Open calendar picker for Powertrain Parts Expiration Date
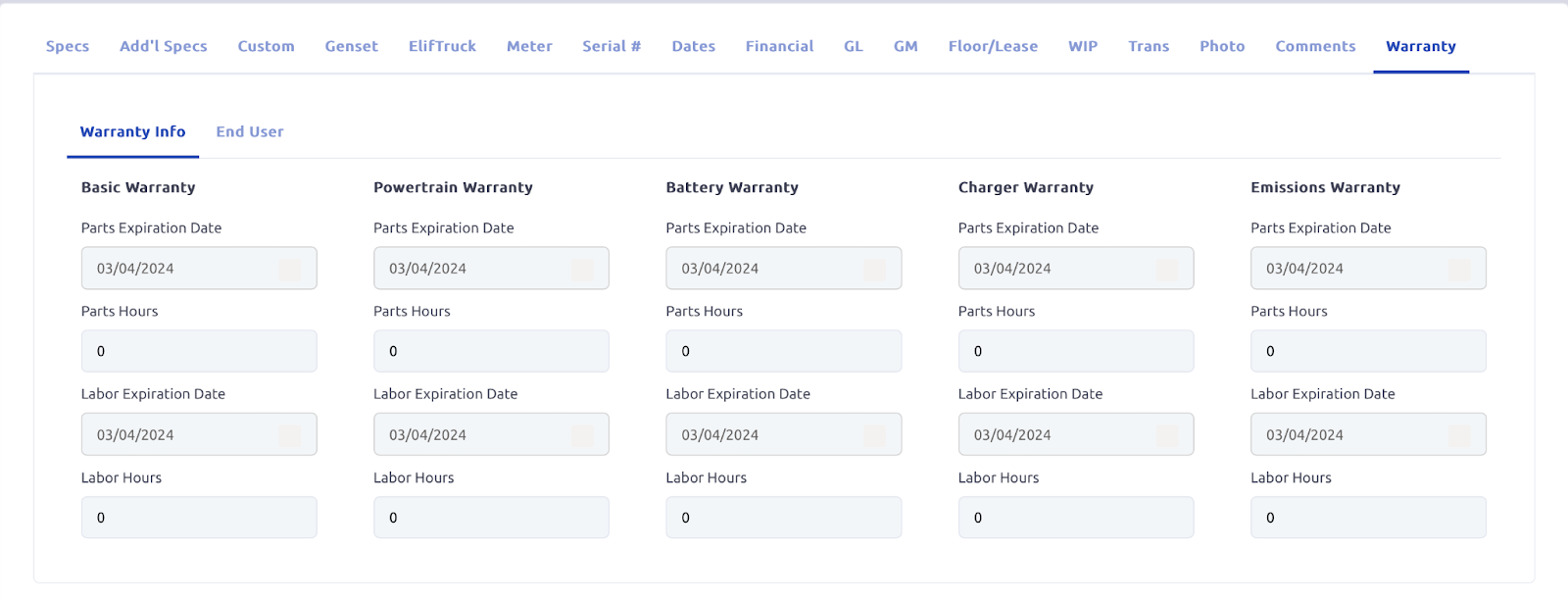Viewport: 1568px width, 600px height. (582, 269)
